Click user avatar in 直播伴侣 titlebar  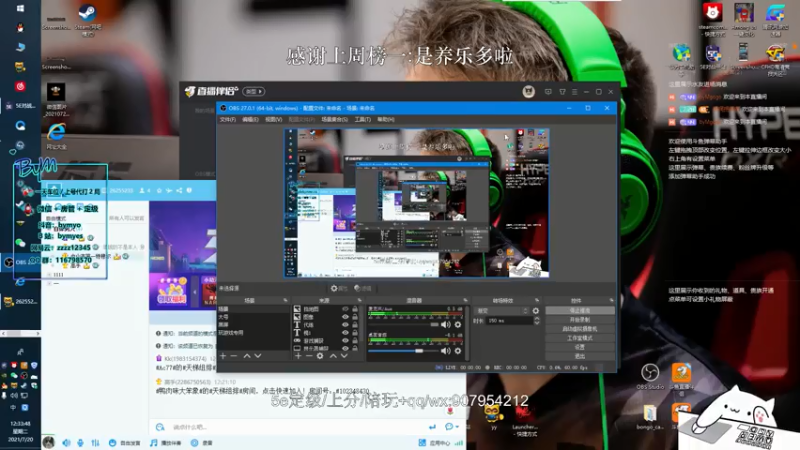(x=529, y=91)
